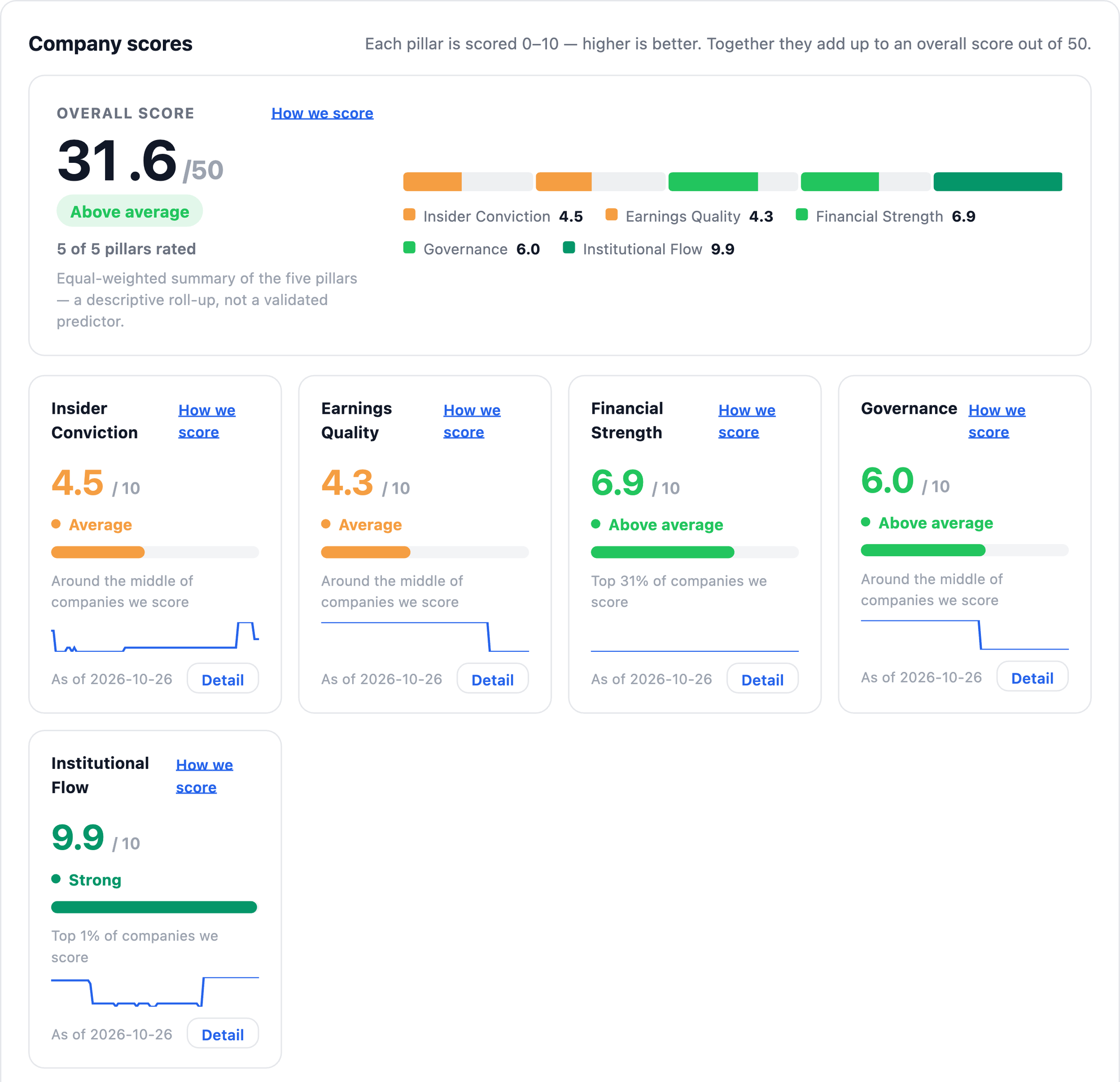This screenshot has height=1082, width=1120.
Task: Open How we score for Financial Strength
Action: tap(747, 421)
